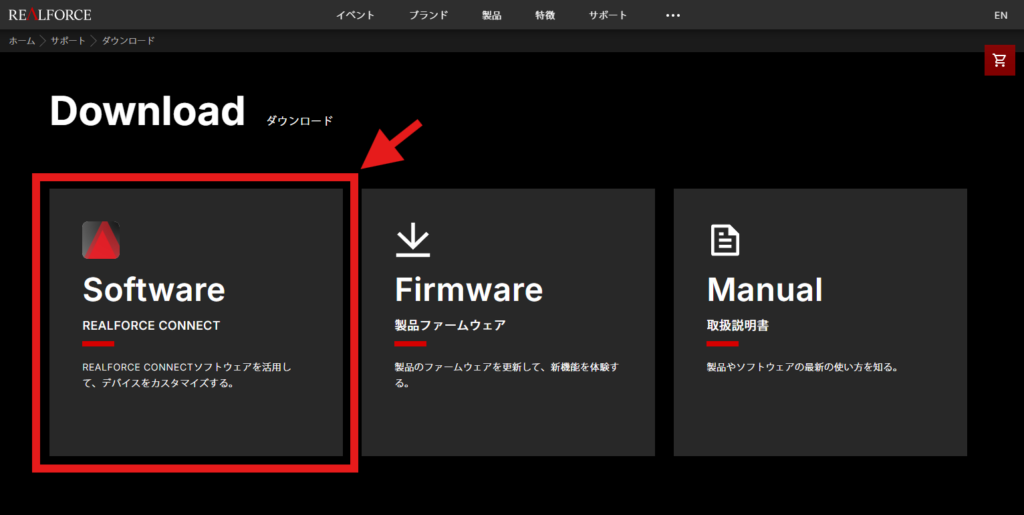Click the REALFORCE logo
This screenshot has width=1024, height=515.
point(50,14)
